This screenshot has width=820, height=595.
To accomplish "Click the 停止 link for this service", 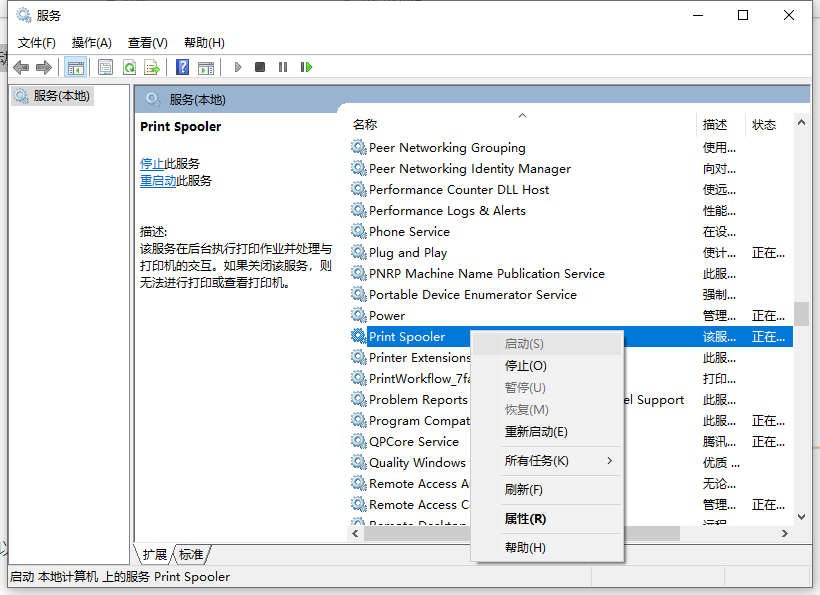I will pyautogui.click(x=152, y=164).
